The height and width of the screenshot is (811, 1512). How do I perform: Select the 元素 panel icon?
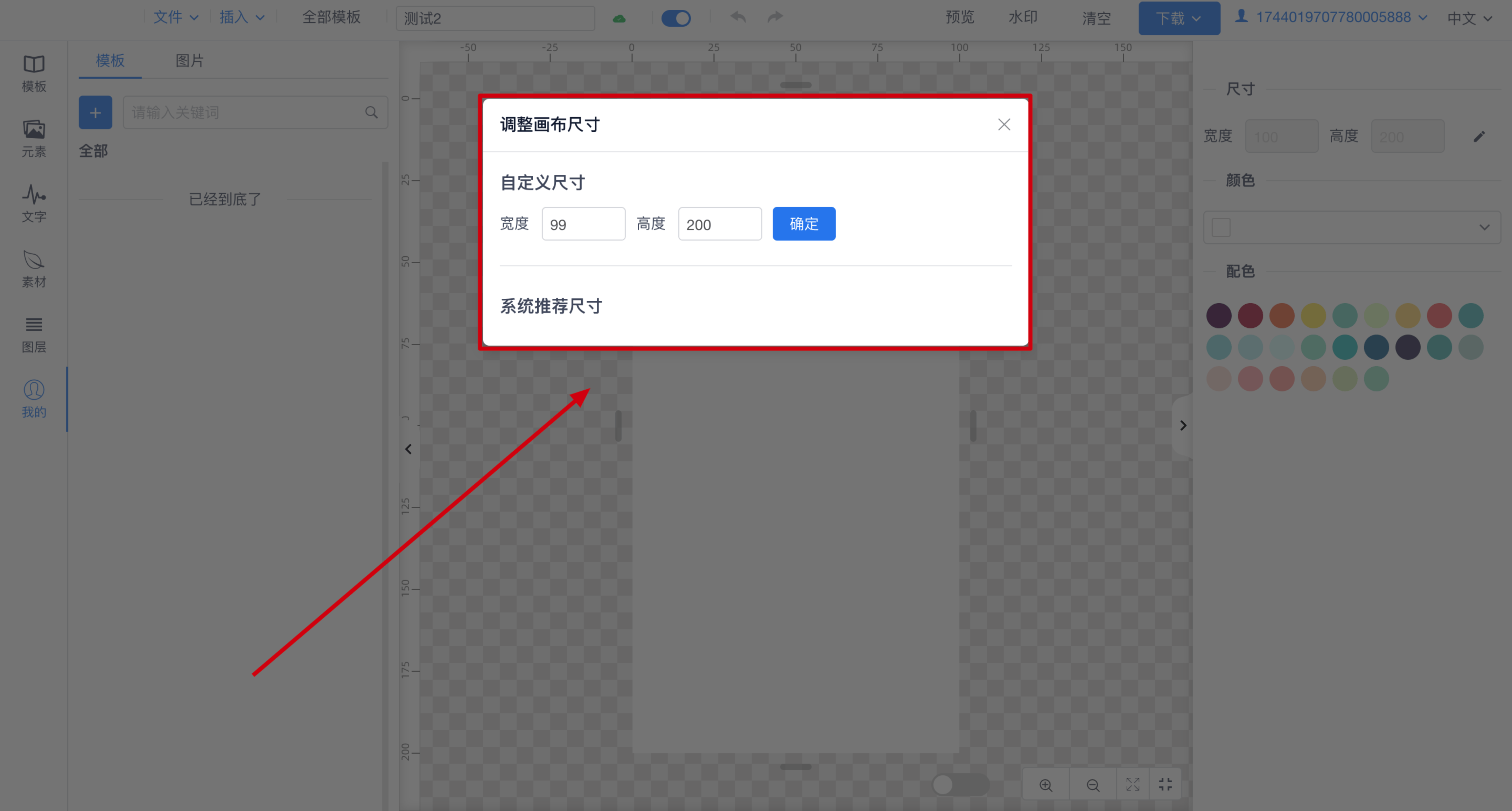coord(34,138)
